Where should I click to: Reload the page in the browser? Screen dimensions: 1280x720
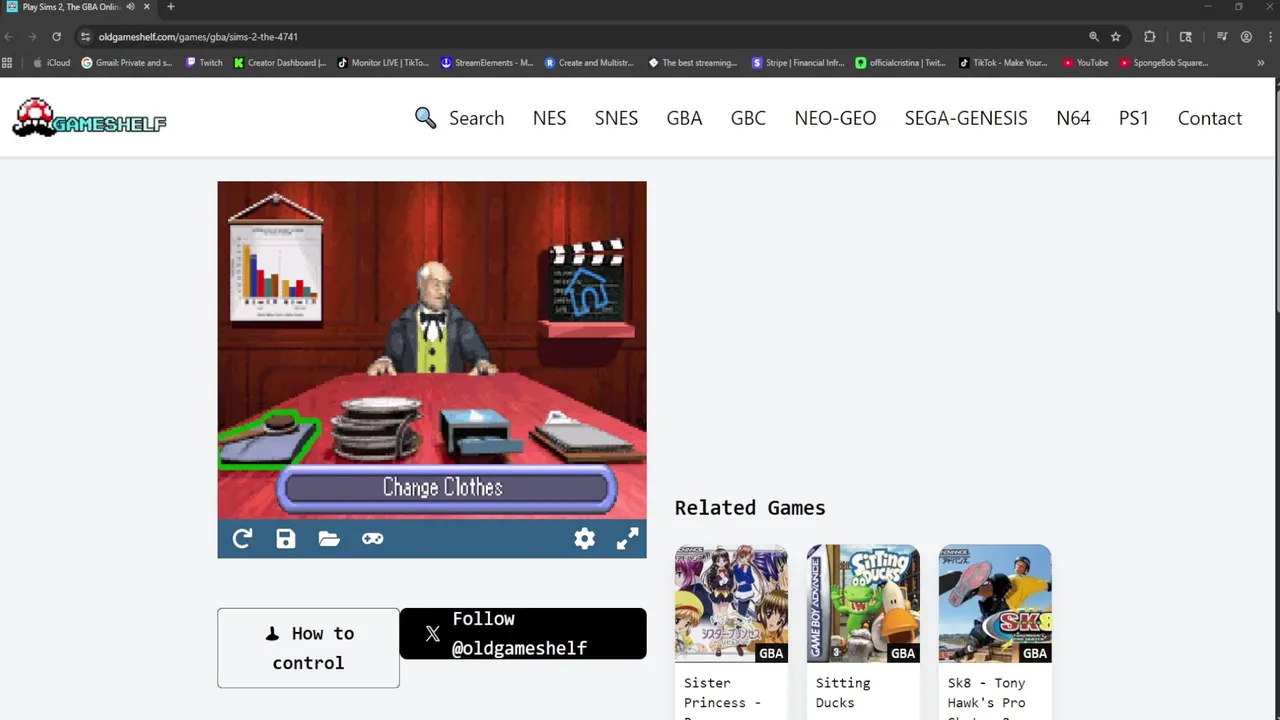[57, 37]
